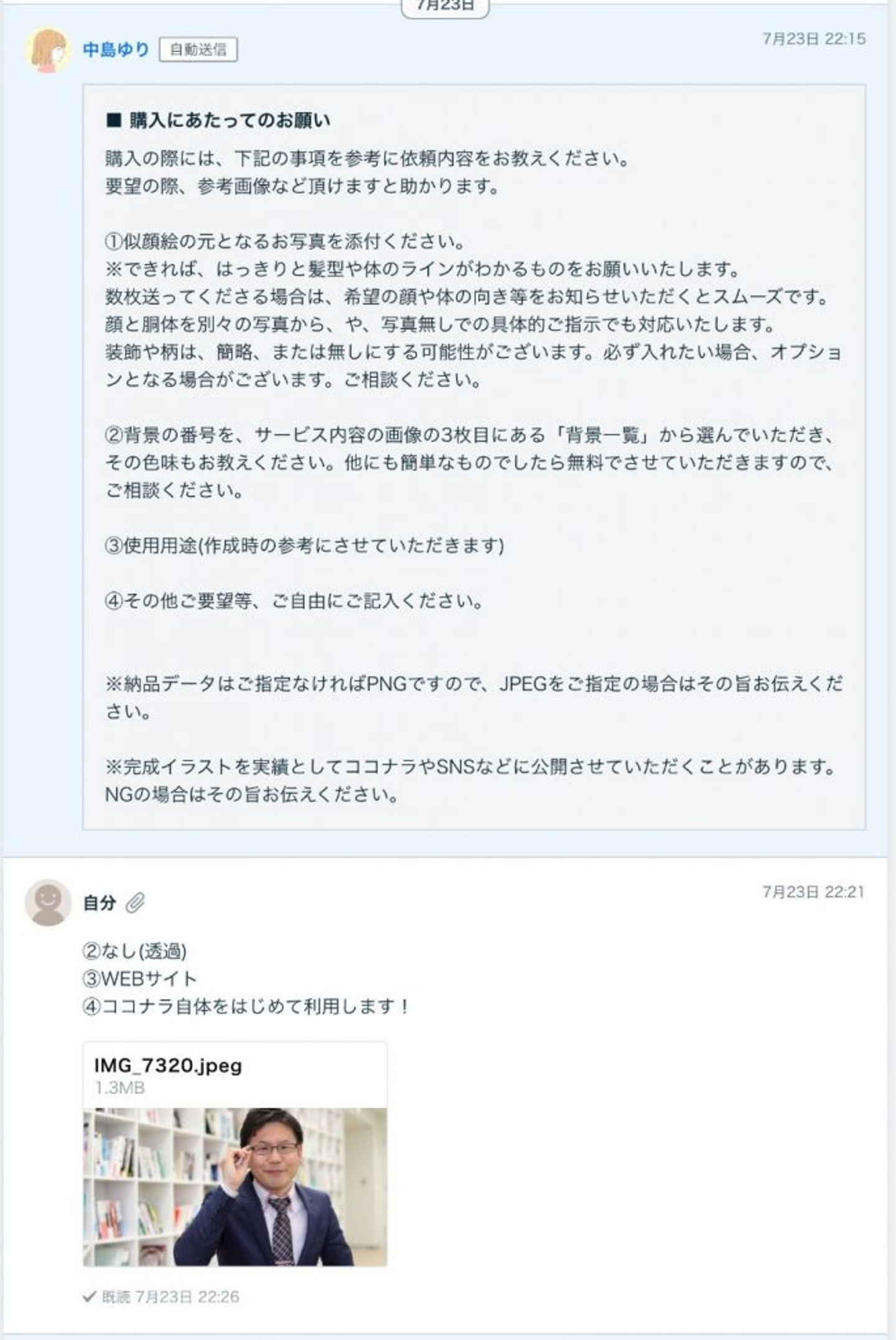Click the 1.3MB file size text
The width and height of the screenshot is (896, 1340).
tap(120, 1087)
